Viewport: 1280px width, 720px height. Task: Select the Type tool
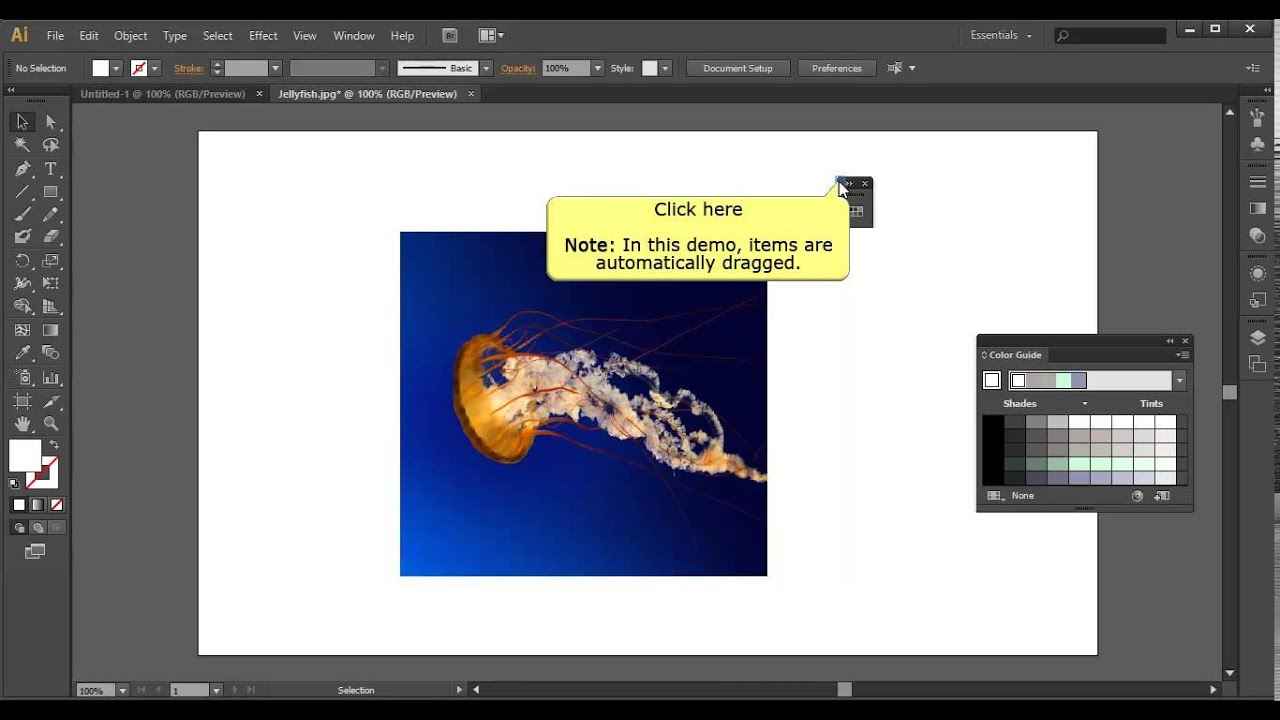pyautogui.click(x=51, y=169)
